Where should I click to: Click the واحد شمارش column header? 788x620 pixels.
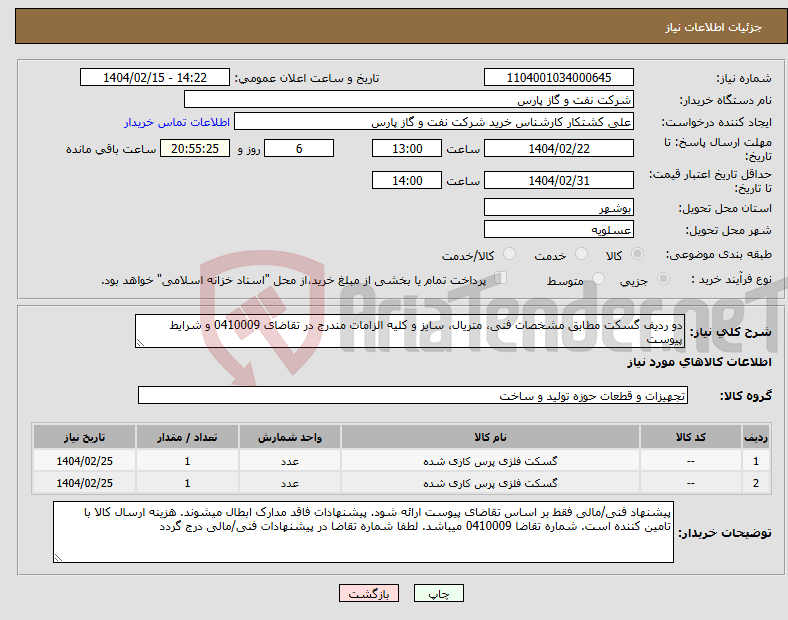(x=290, y=437)
